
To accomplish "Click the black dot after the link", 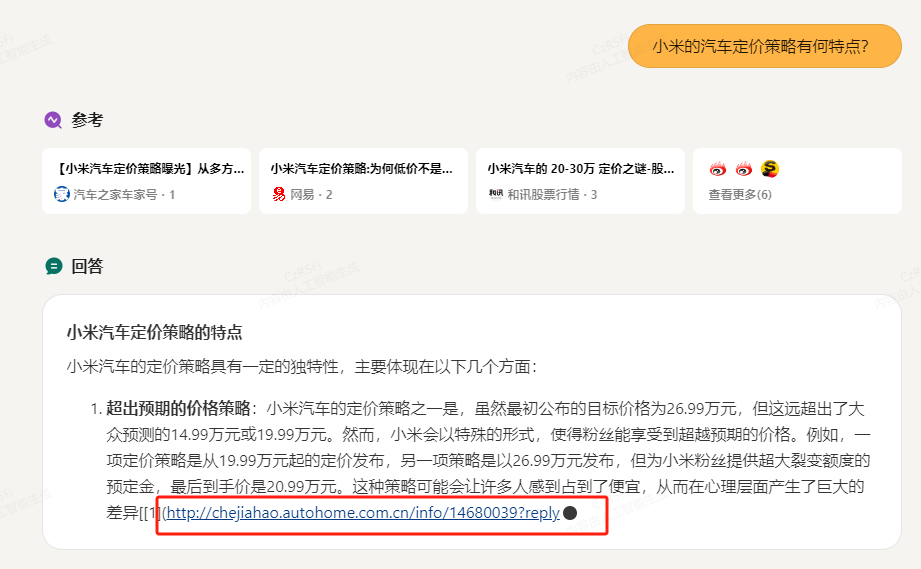I will 570,513.
